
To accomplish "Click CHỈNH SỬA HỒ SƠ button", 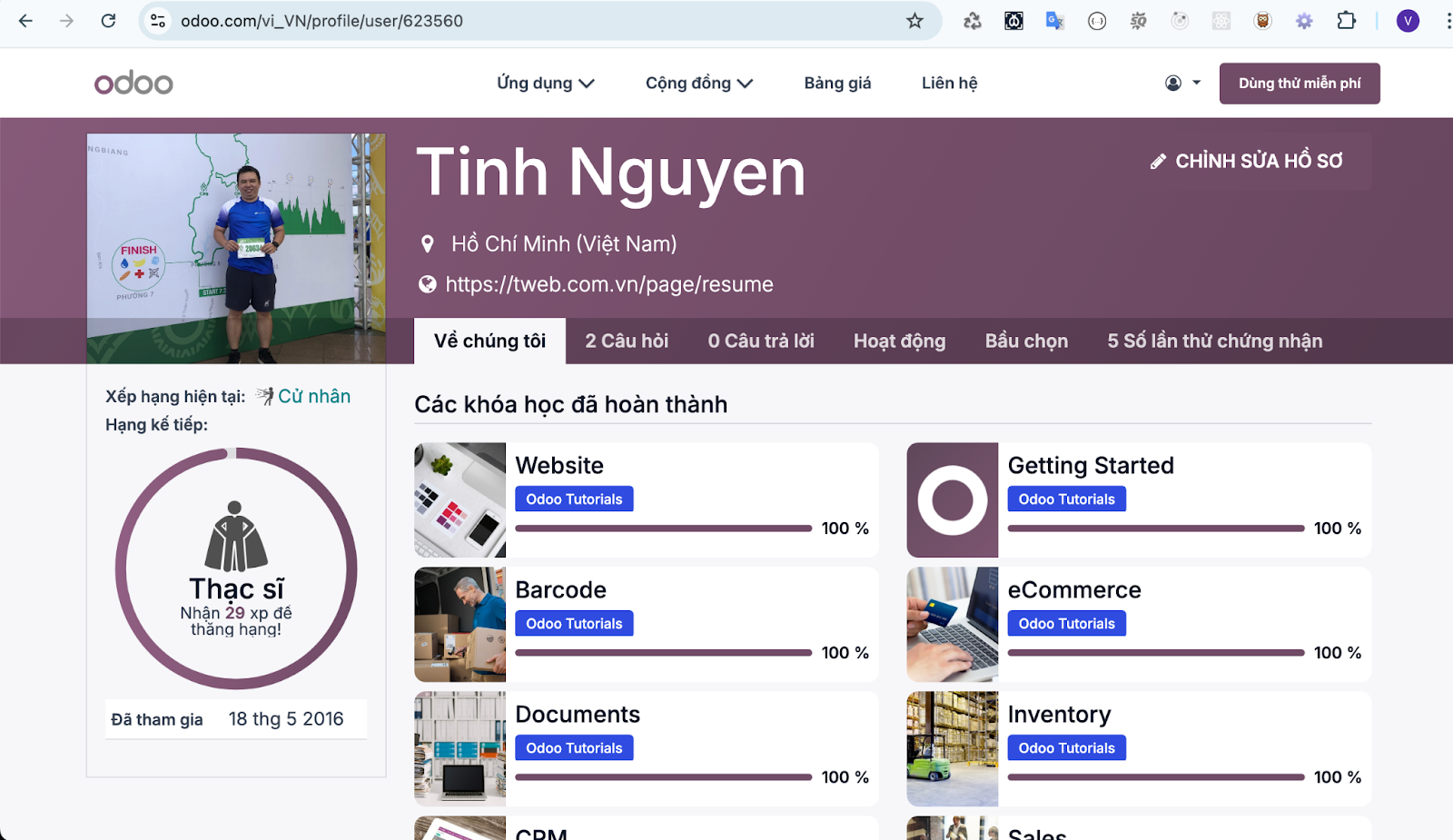I will tap(1247, 162).
